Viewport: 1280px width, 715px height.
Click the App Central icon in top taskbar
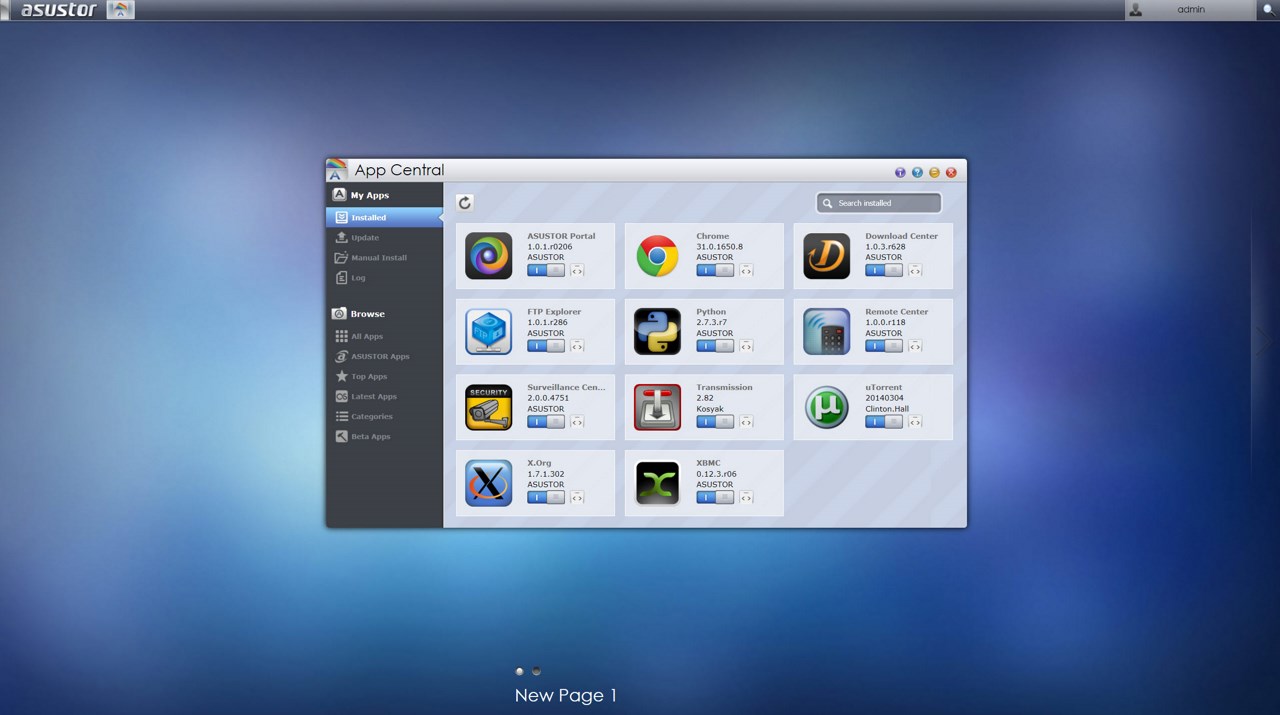click(119, 10)
